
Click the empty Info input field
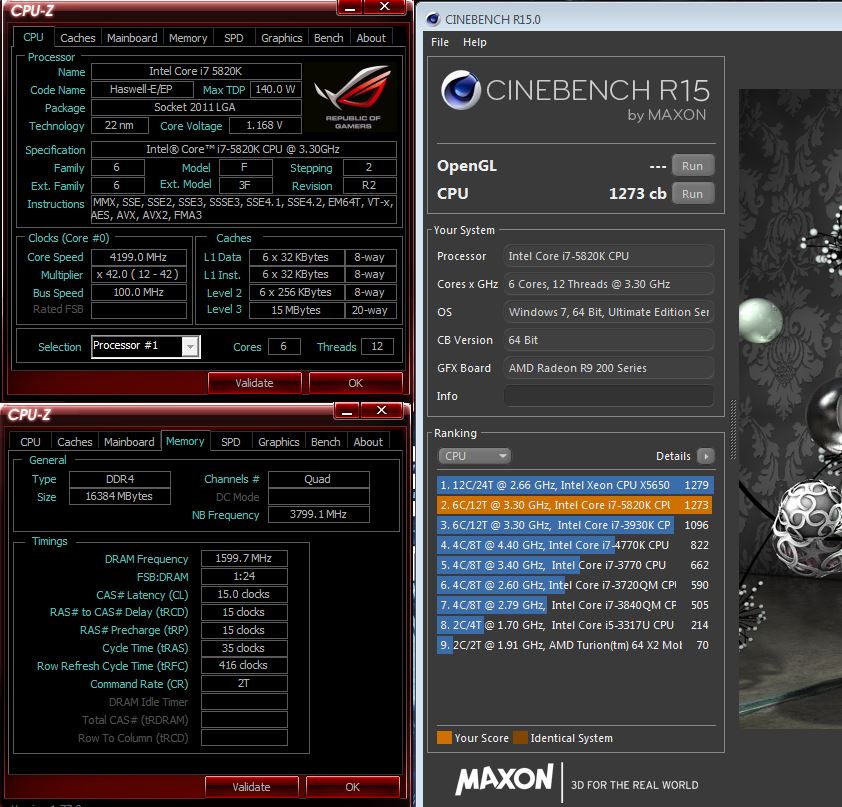[608, 396]
